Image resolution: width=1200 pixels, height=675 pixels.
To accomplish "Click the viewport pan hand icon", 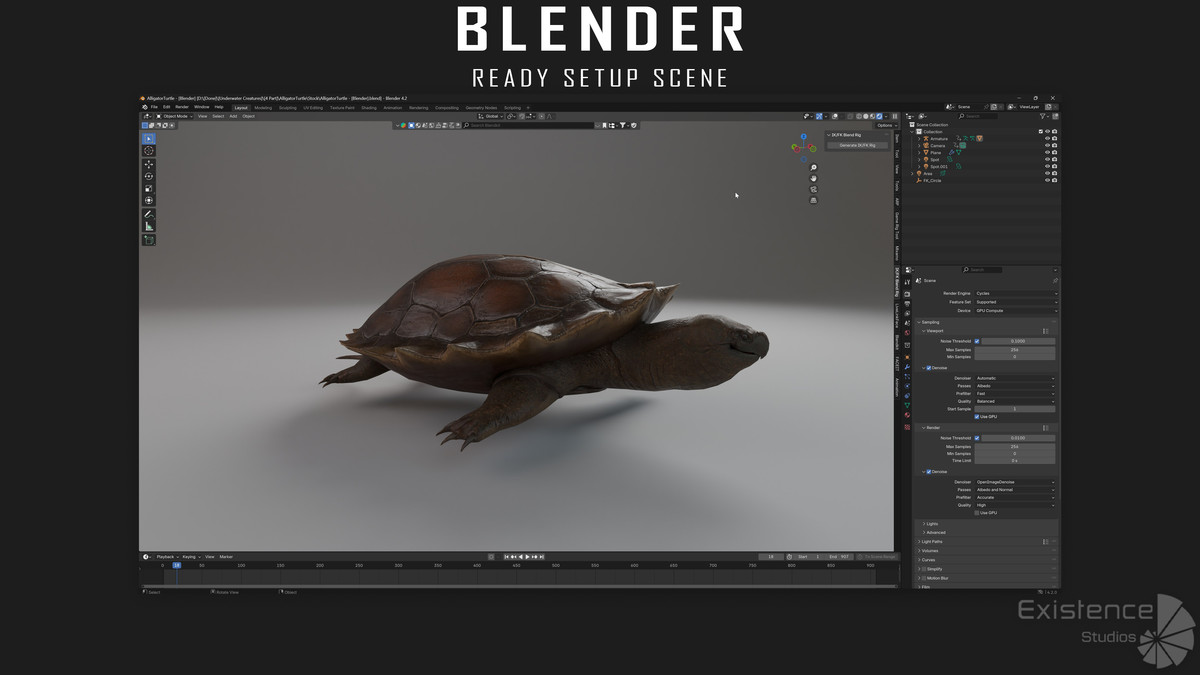I will pyautogui.click(x=813, y=178).
